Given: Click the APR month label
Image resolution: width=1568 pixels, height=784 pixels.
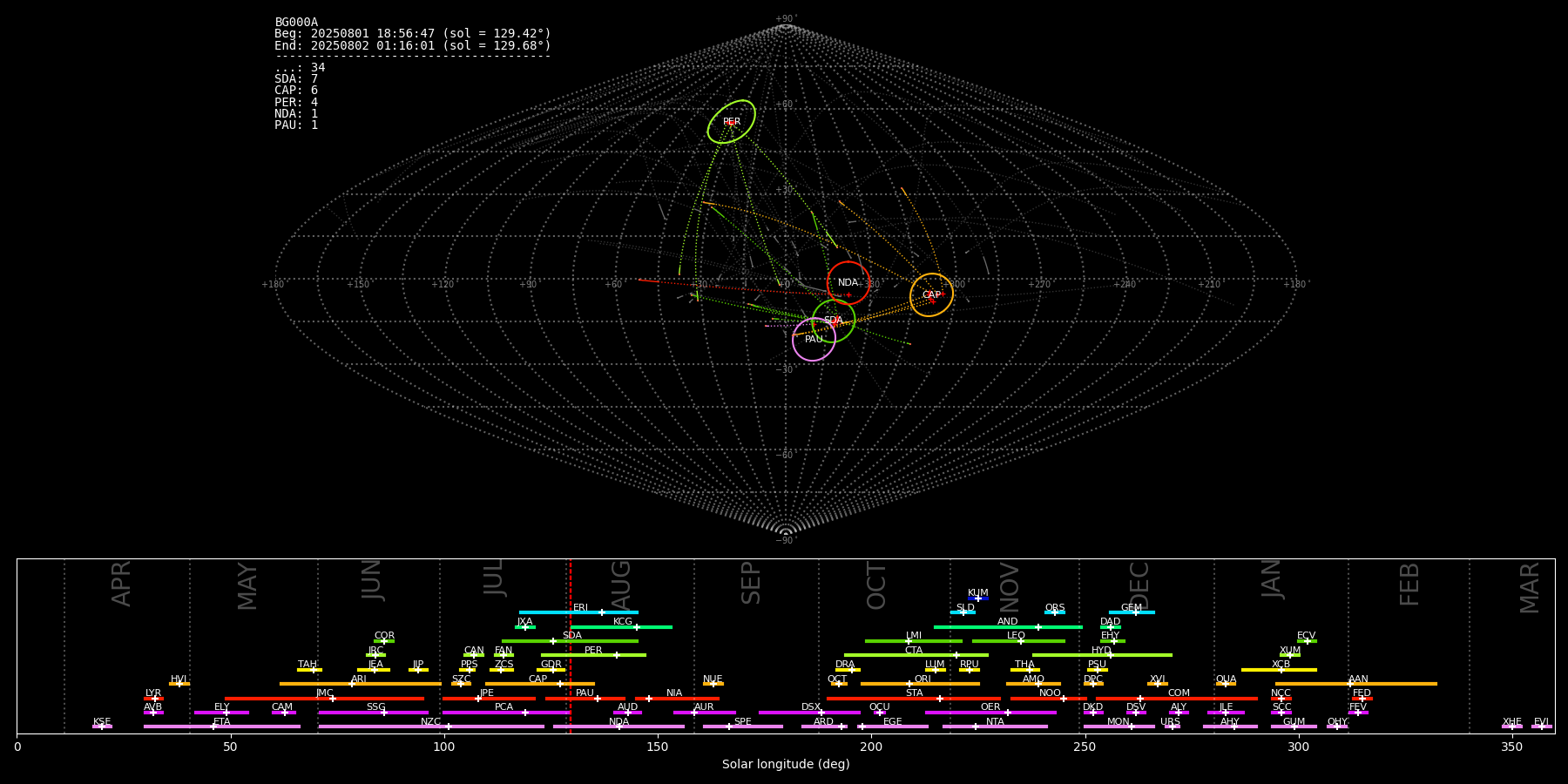Looking at the screenshot, I should 121,584.
